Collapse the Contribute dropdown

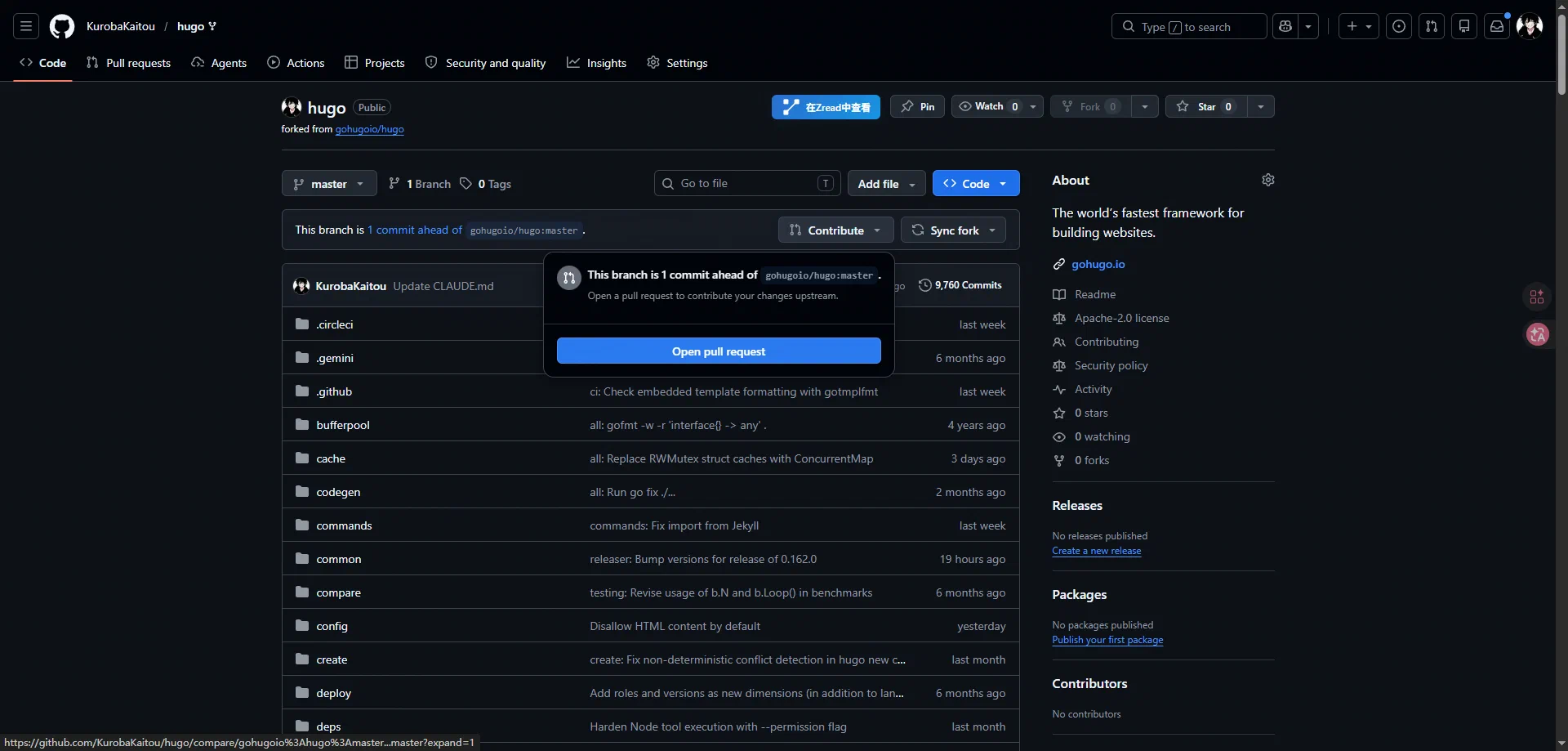coord(836,230)
